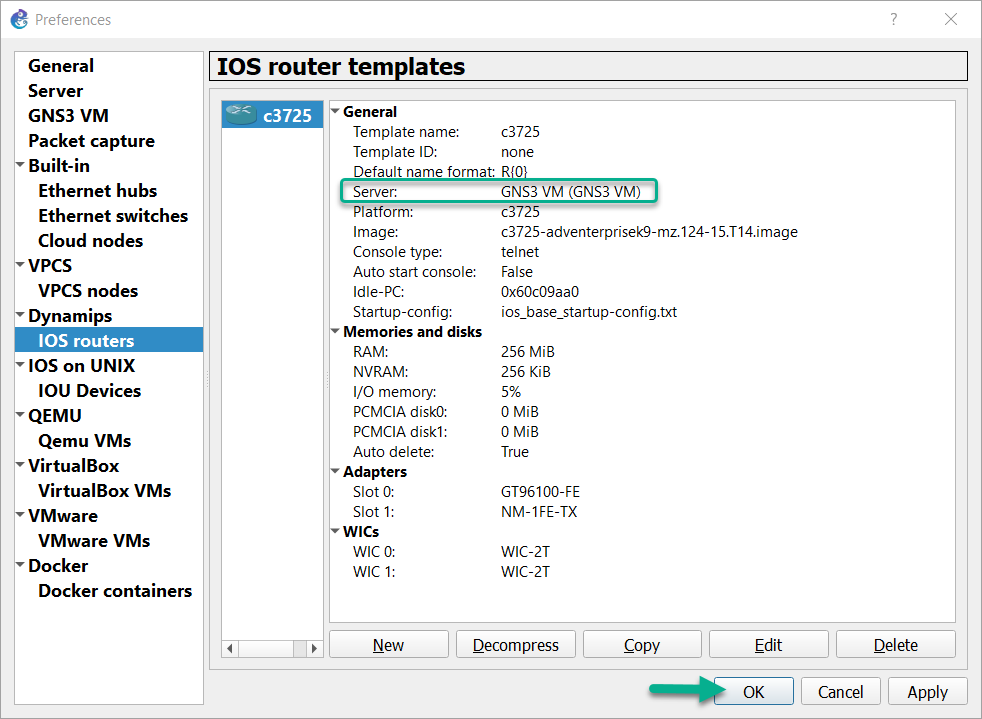Collapse the QEMU tree section
The height and width of the screenshot is (719, 982).
(x=20, y=415)
